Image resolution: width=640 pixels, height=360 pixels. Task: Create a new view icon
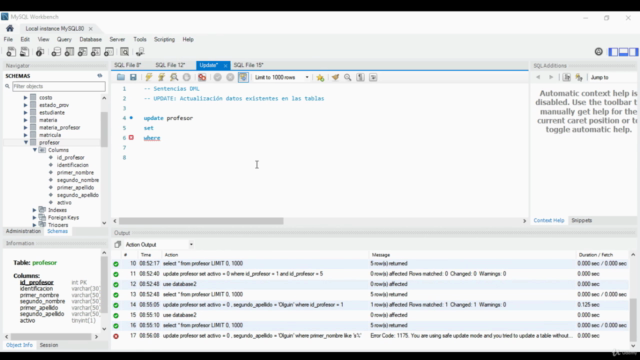tap(82, 52)
